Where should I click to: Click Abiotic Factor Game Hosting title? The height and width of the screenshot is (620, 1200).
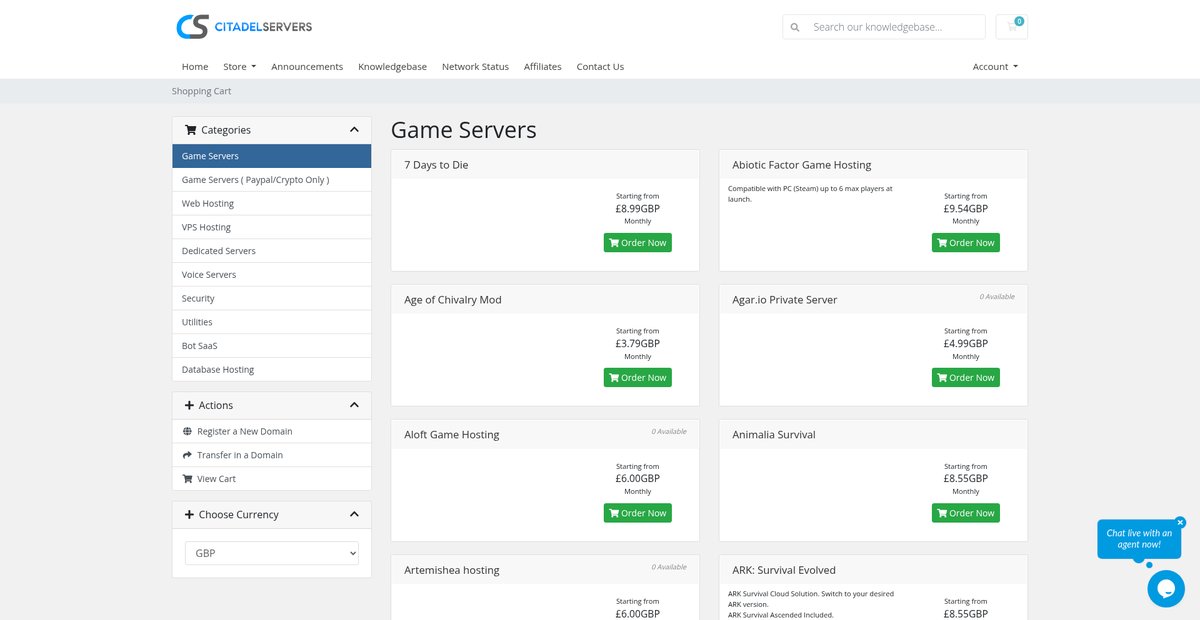802,165
